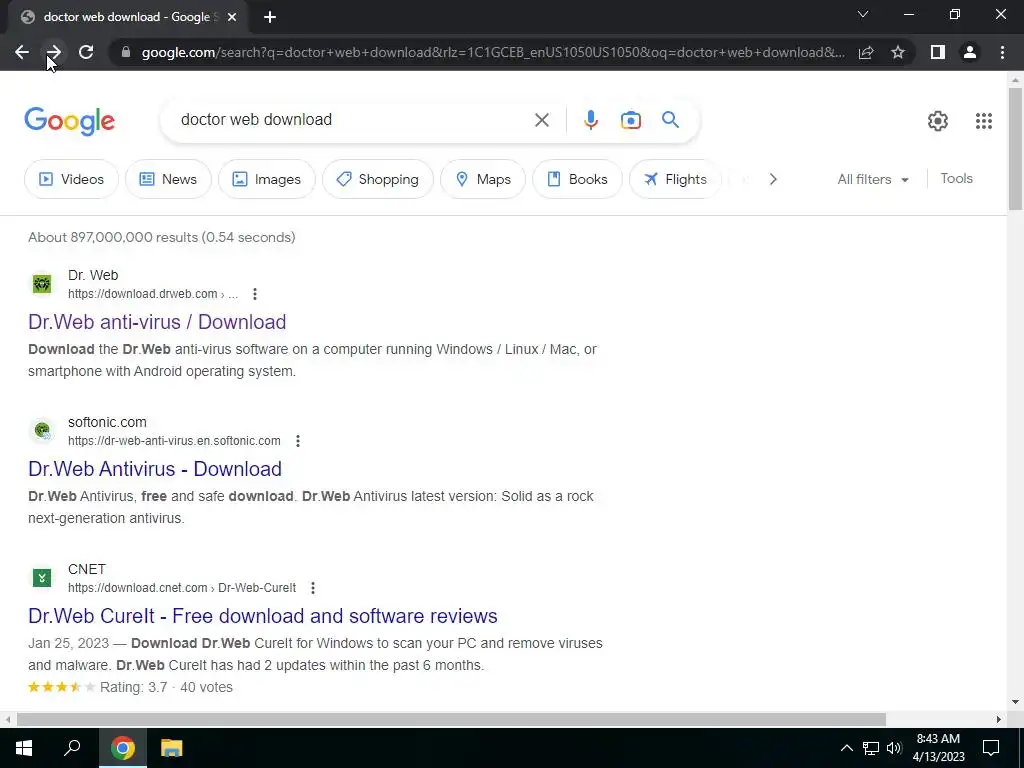Open the Chrome side panel
Viewport: 1024px width, 768px height.
[938, 52]
